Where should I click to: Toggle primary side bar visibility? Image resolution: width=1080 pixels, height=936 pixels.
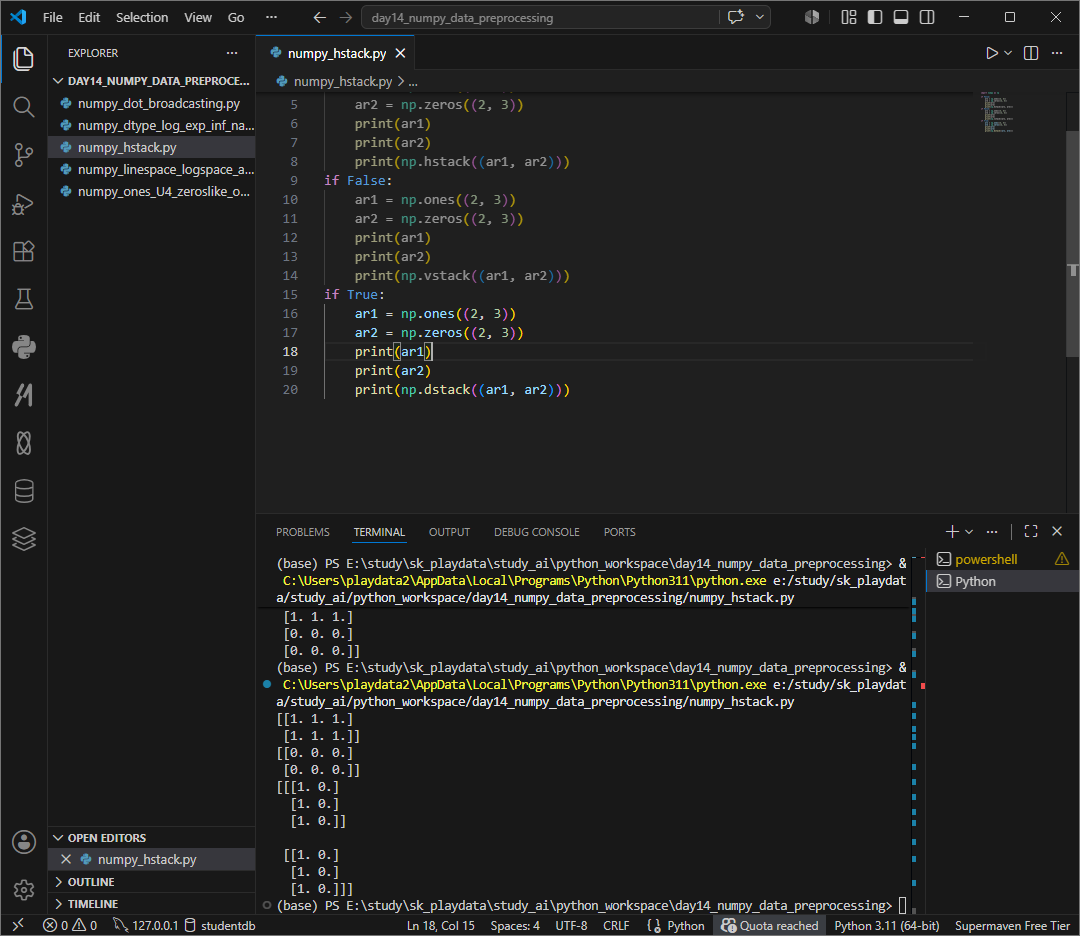pyautogui.click(x=875, y=17)
